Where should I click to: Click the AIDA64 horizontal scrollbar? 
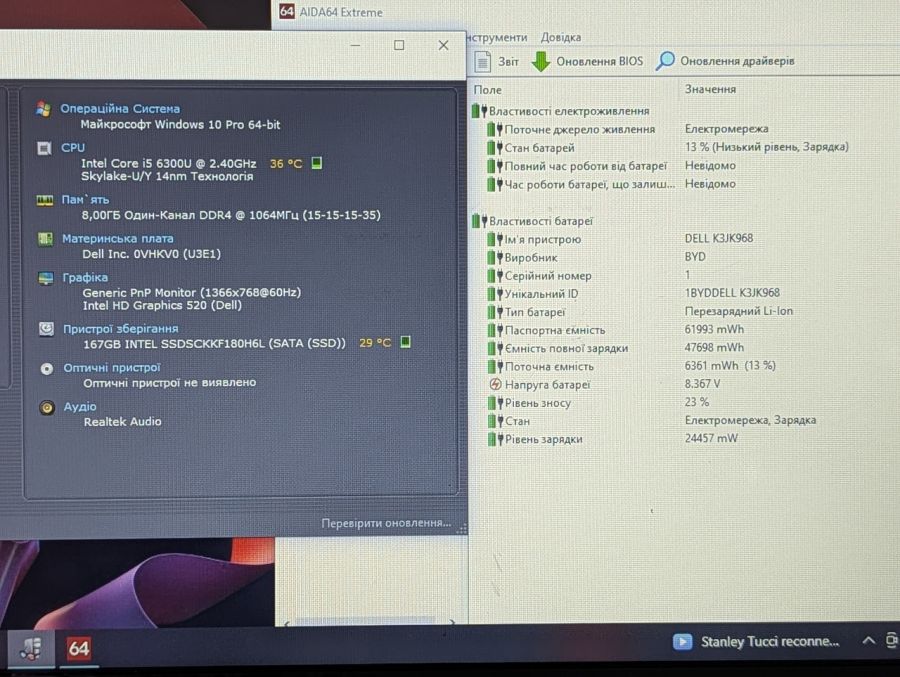coord(370,621)
